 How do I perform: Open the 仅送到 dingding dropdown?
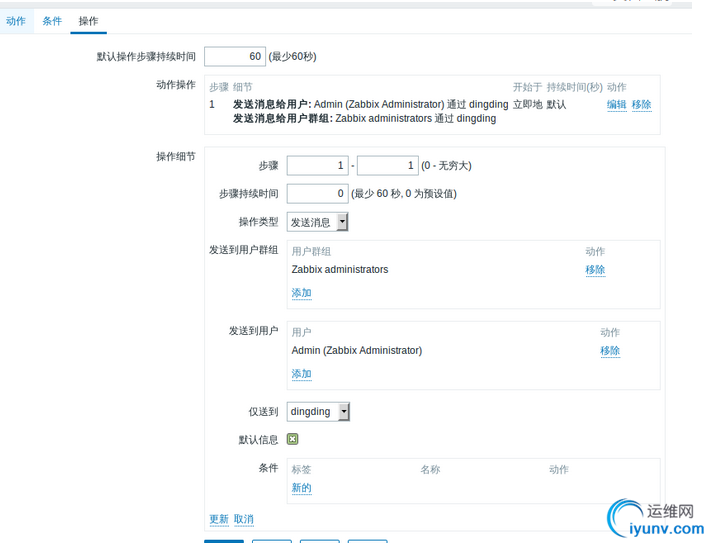318,412
